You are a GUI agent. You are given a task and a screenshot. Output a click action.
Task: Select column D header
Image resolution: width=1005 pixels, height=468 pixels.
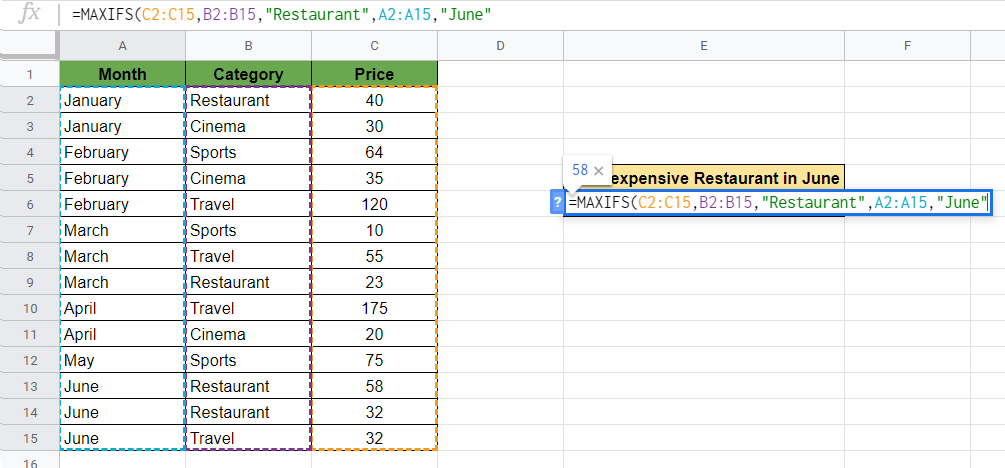501,46
